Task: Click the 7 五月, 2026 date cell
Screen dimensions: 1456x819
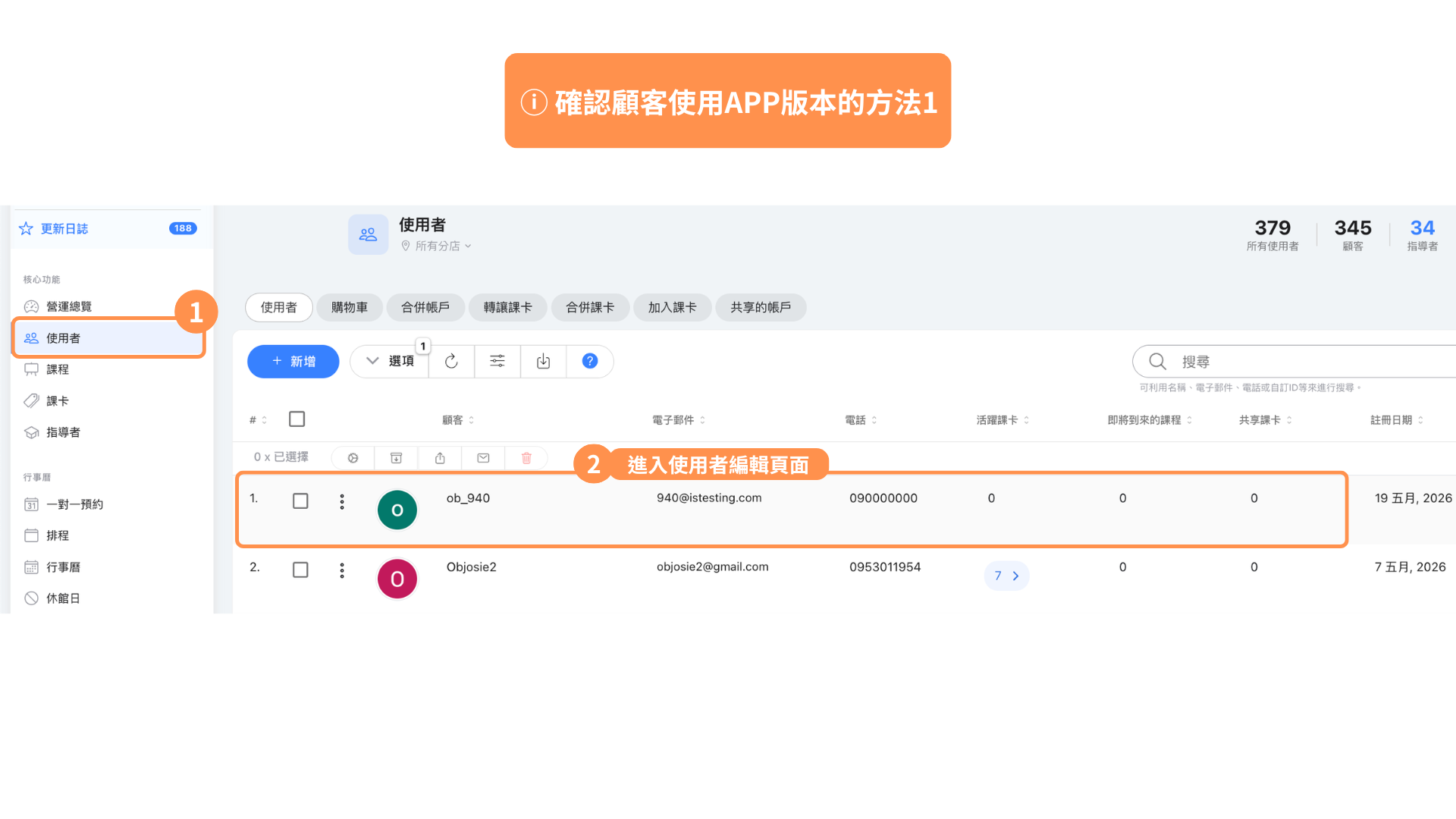Action: point(1410,567)
